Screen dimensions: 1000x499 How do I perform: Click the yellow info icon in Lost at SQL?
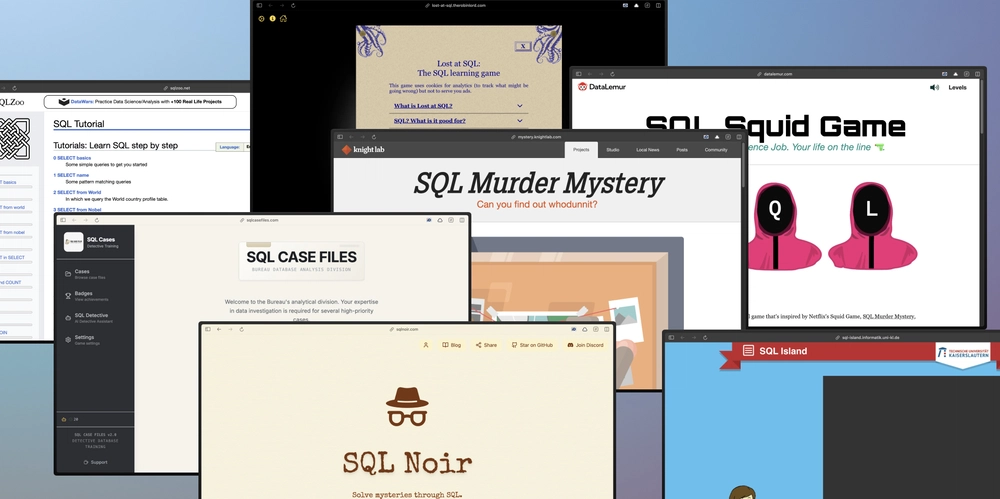tap(272, 18)
